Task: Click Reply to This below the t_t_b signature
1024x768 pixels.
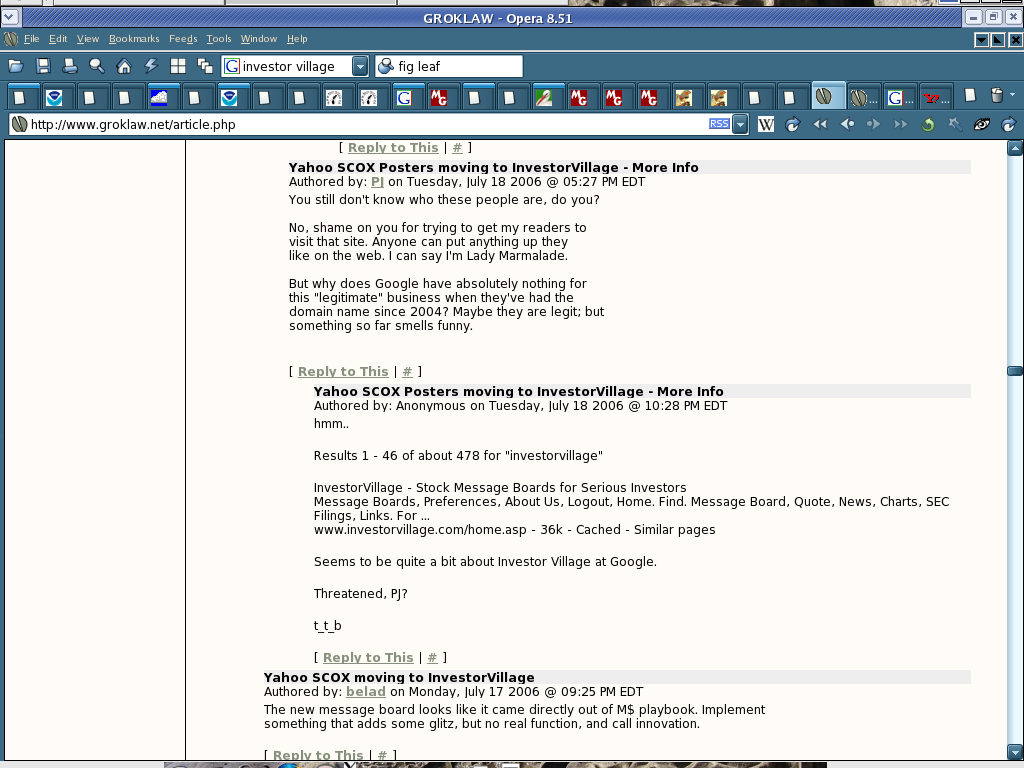Action: (x=368, y=658)
